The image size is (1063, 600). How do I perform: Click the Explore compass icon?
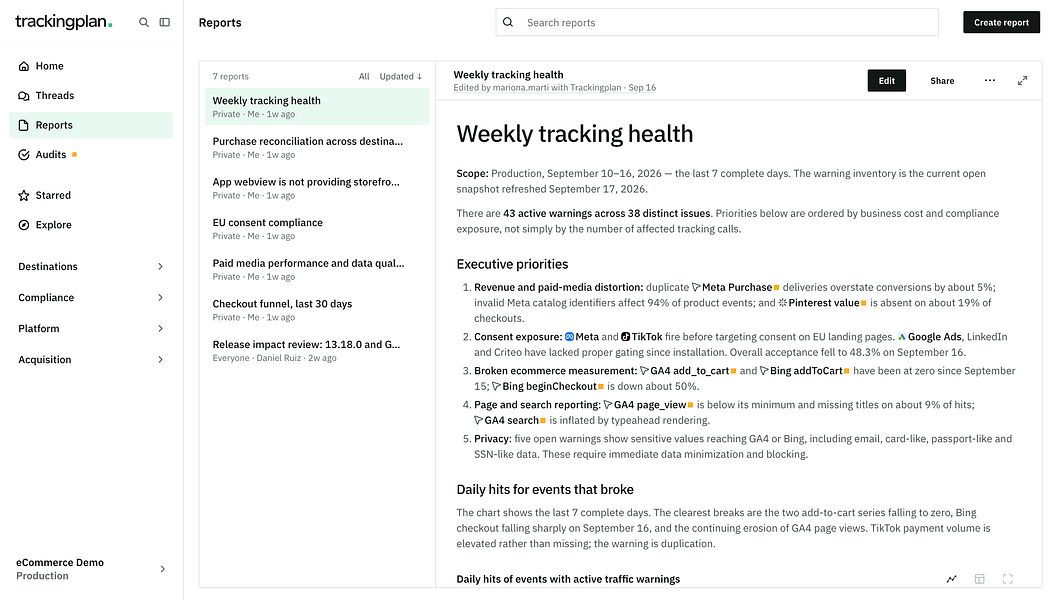click(24, 225)
